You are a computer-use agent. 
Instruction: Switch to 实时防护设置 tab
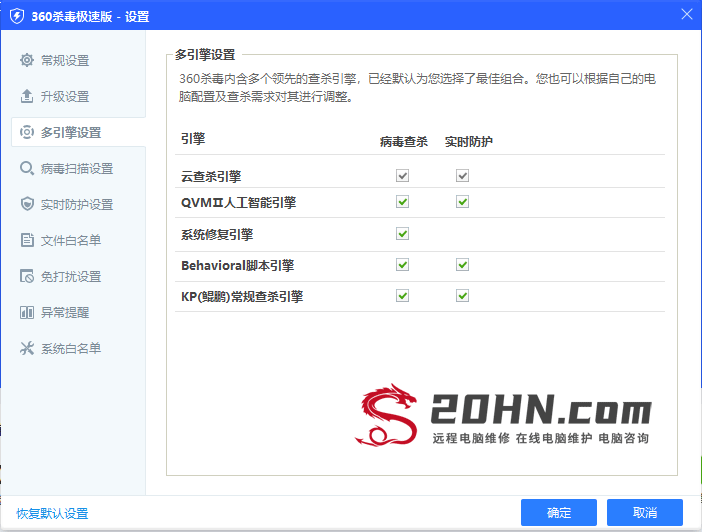[78, 204]
